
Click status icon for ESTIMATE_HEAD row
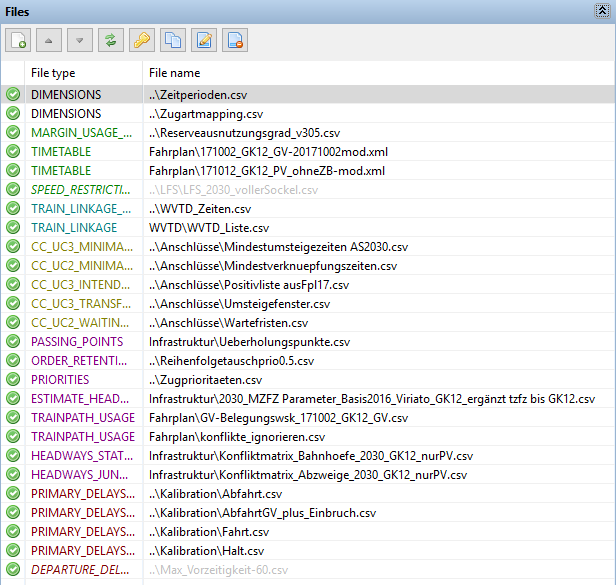tap(13, 398)
